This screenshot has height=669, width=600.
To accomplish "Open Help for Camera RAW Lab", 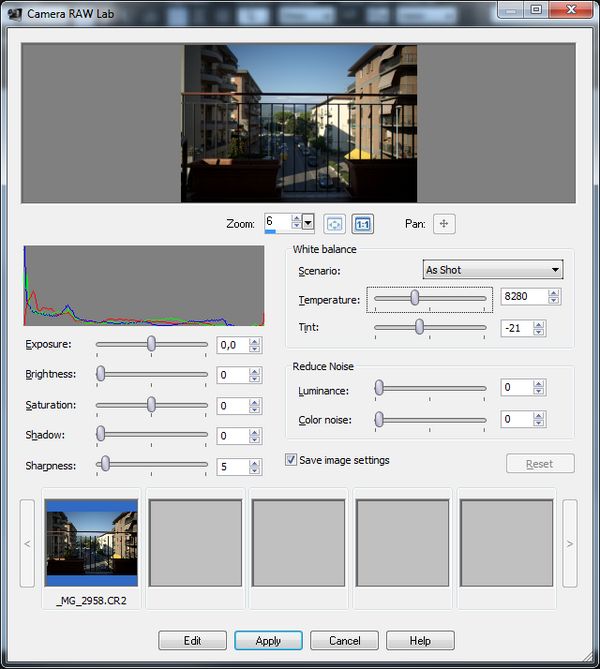I will [420, 640].
